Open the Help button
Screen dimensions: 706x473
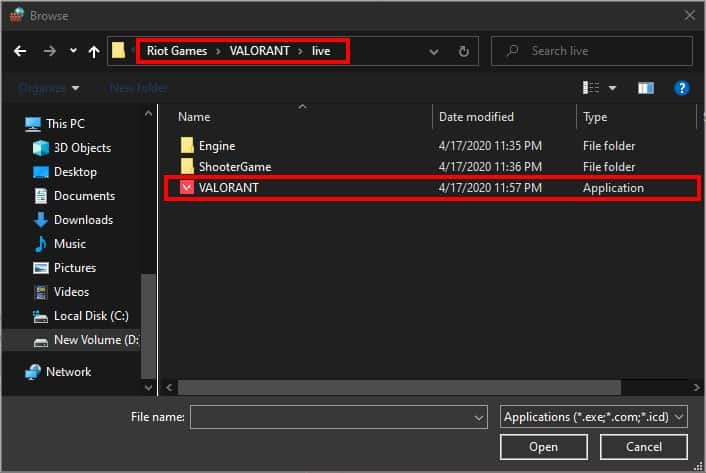click(x=682, y=88)
